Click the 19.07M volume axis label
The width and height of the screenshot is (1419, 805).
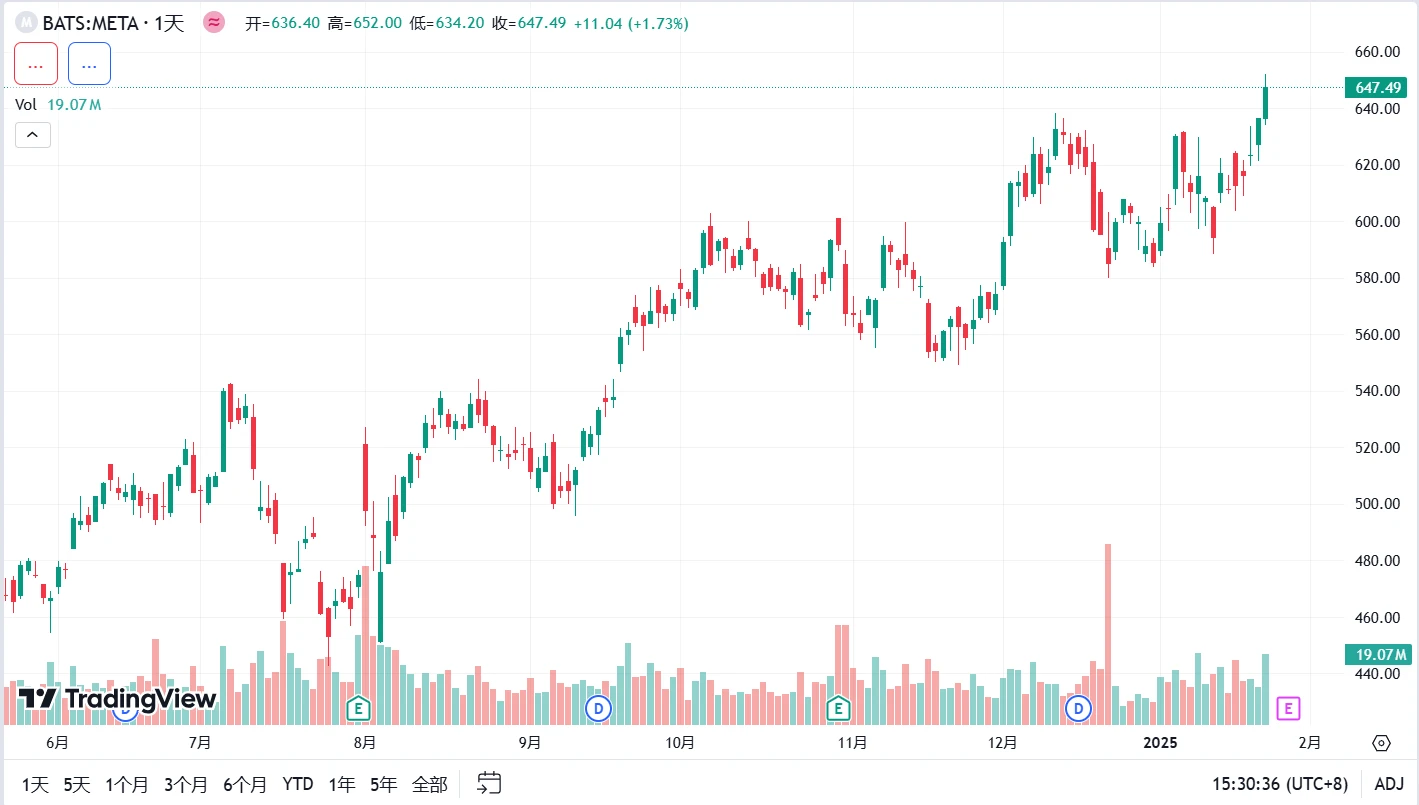1379,655
